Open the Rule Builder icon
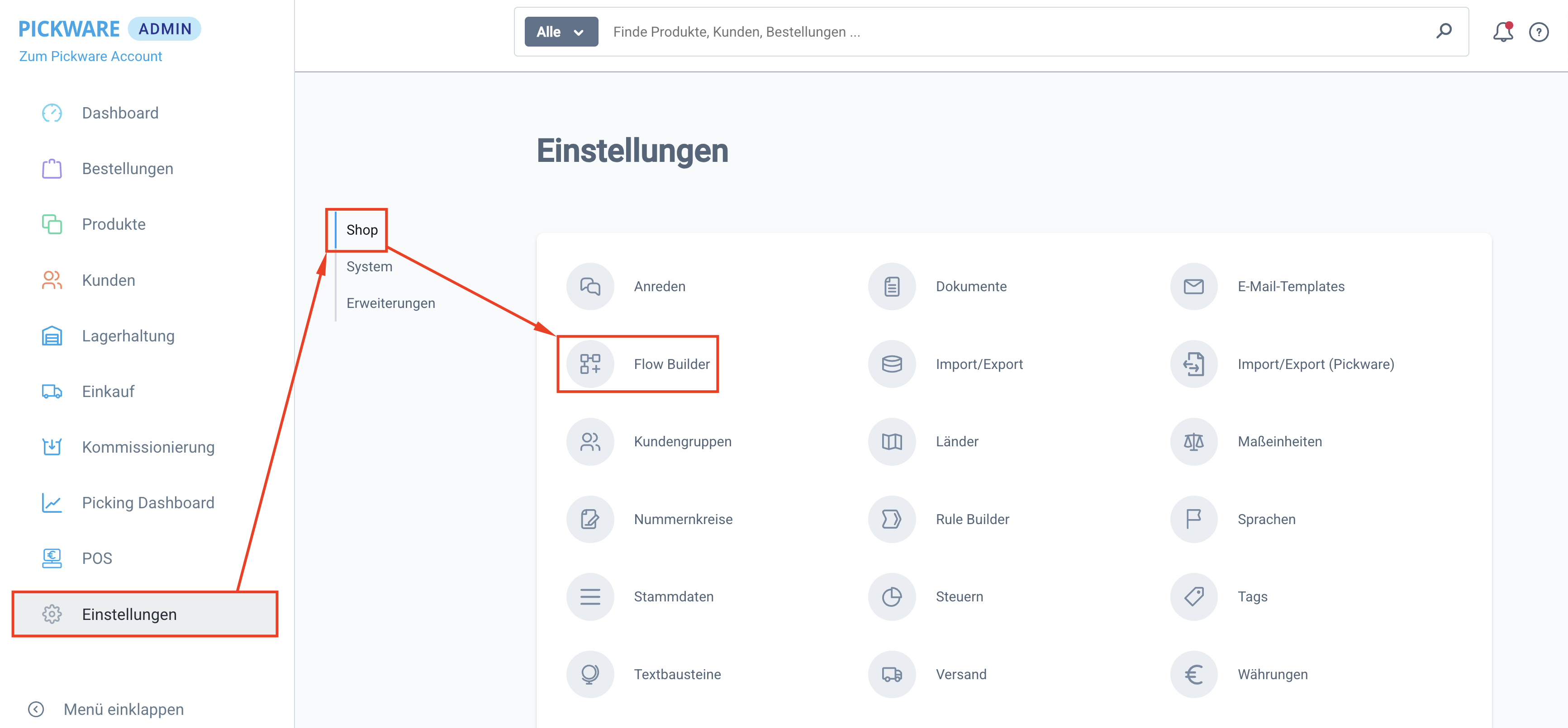 [891, 519]
